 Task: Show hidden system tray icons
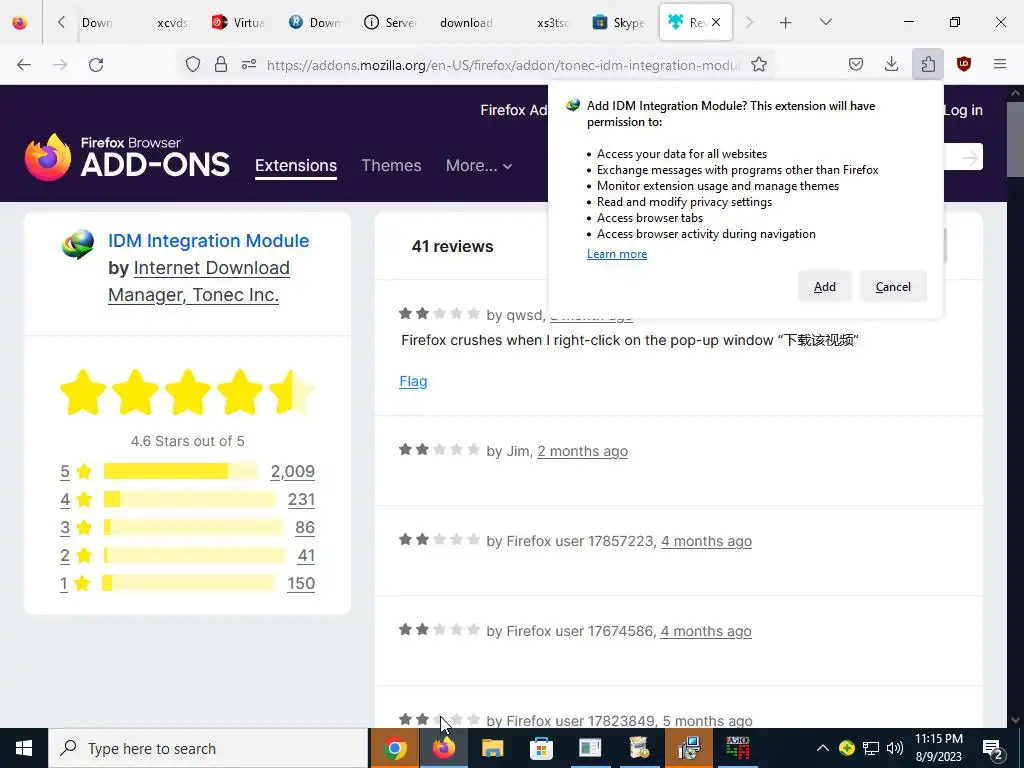[x=823, y=748]
